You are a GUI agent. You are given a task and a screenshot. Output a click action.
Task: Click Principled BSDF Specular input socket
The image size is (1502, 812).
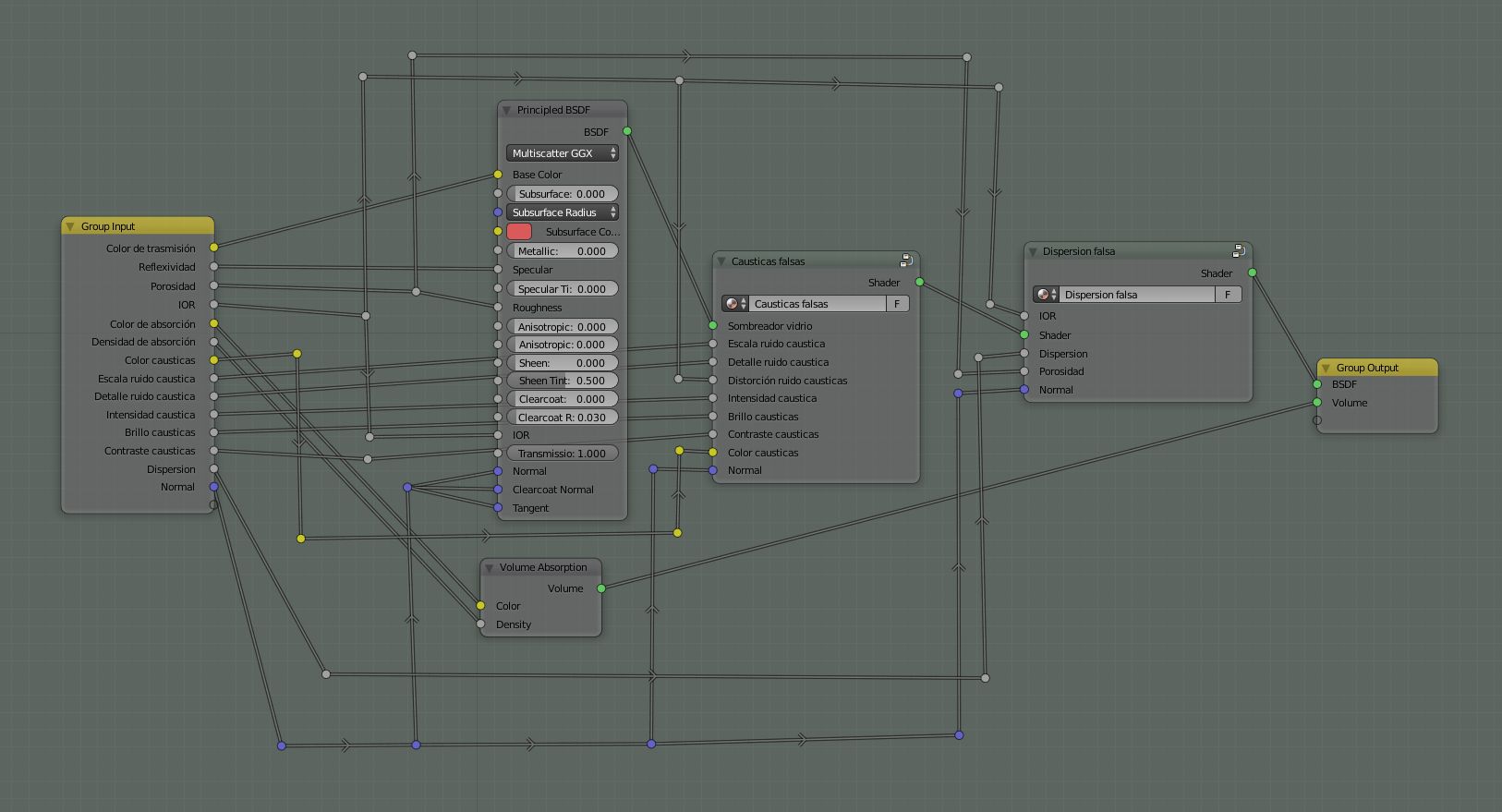[x=498, y=270]
